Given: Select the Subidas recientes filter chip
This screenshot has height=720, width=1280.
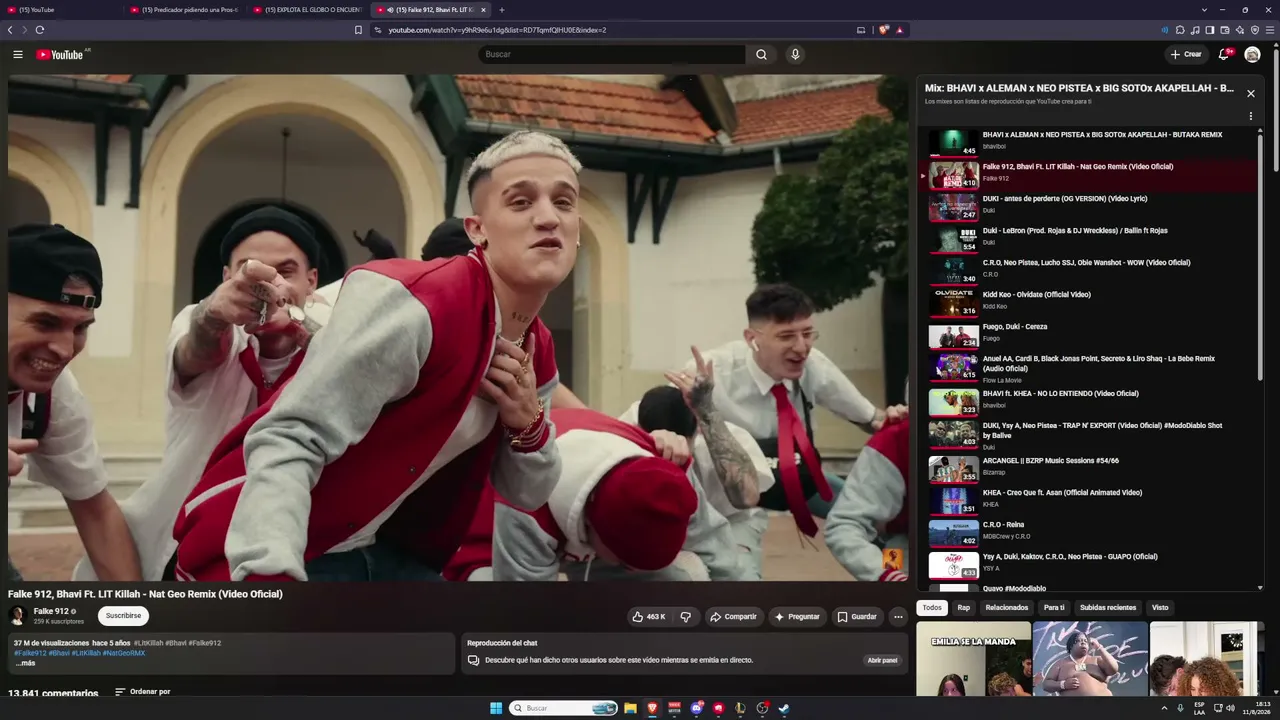Looking at the screenshot, I should coord(1108,607).
